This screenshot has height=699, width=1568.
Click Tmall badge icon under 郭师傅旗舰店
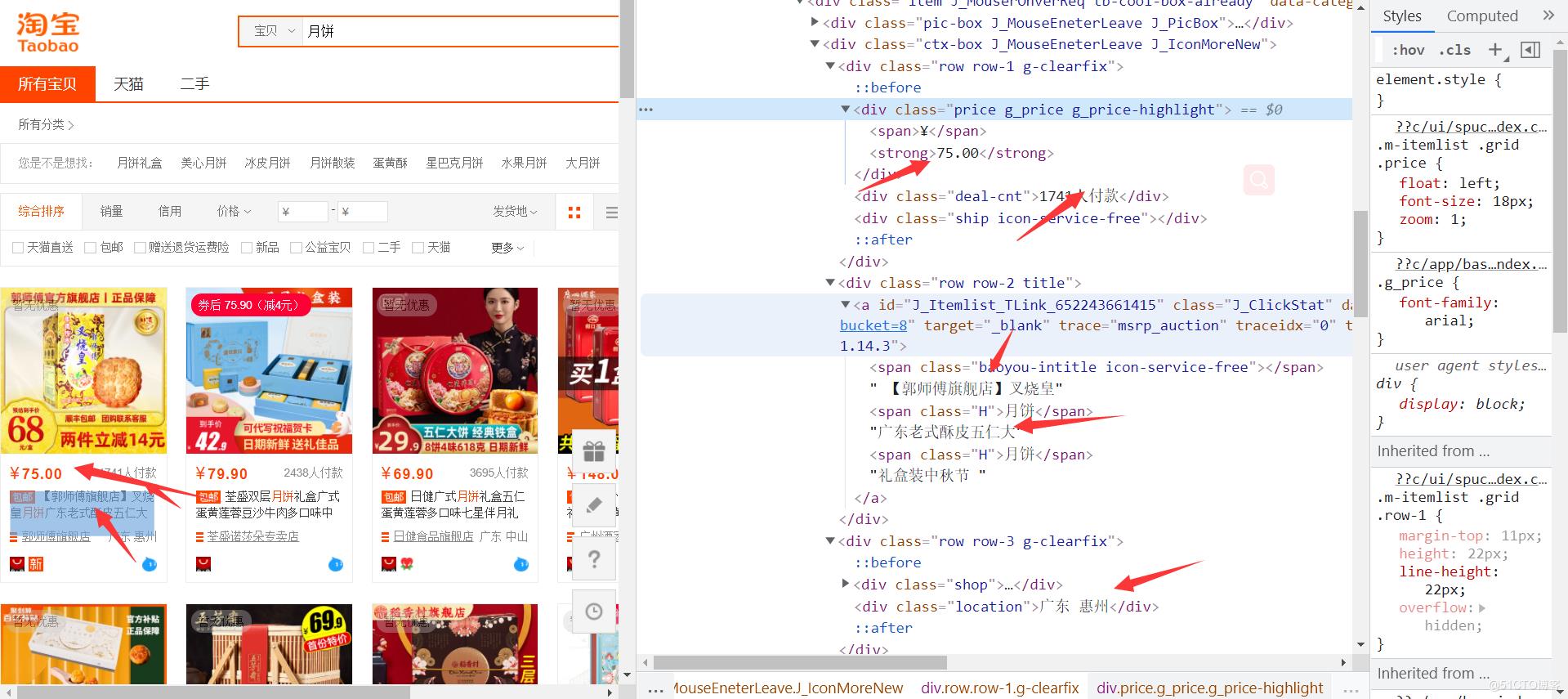click(17, 564)
